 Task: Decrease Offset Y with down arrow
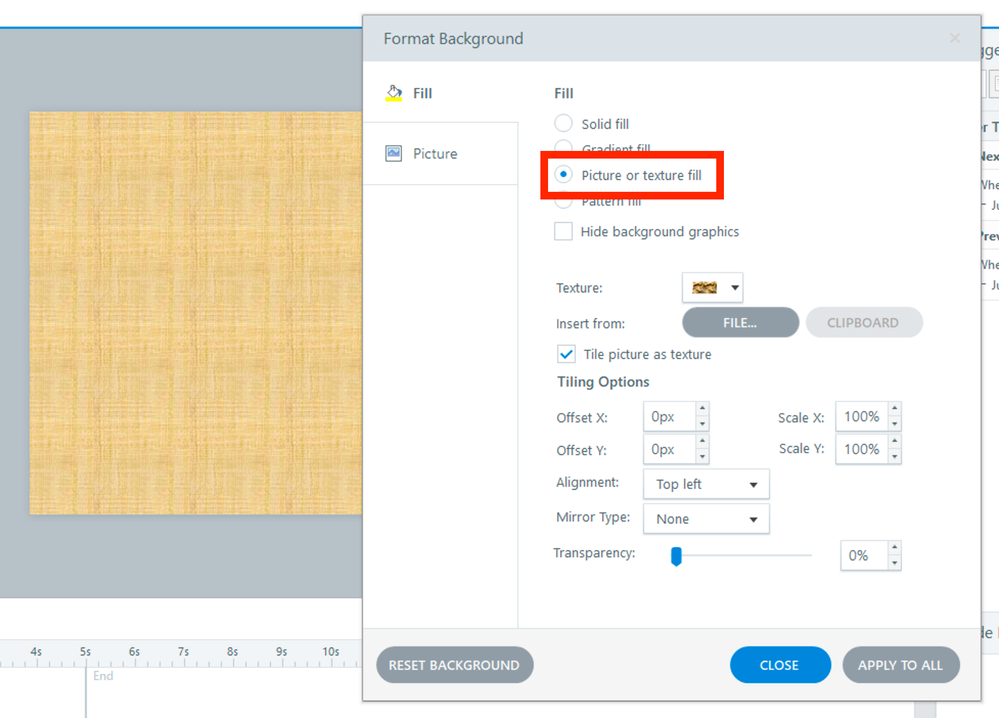click(x=702, y=457)
